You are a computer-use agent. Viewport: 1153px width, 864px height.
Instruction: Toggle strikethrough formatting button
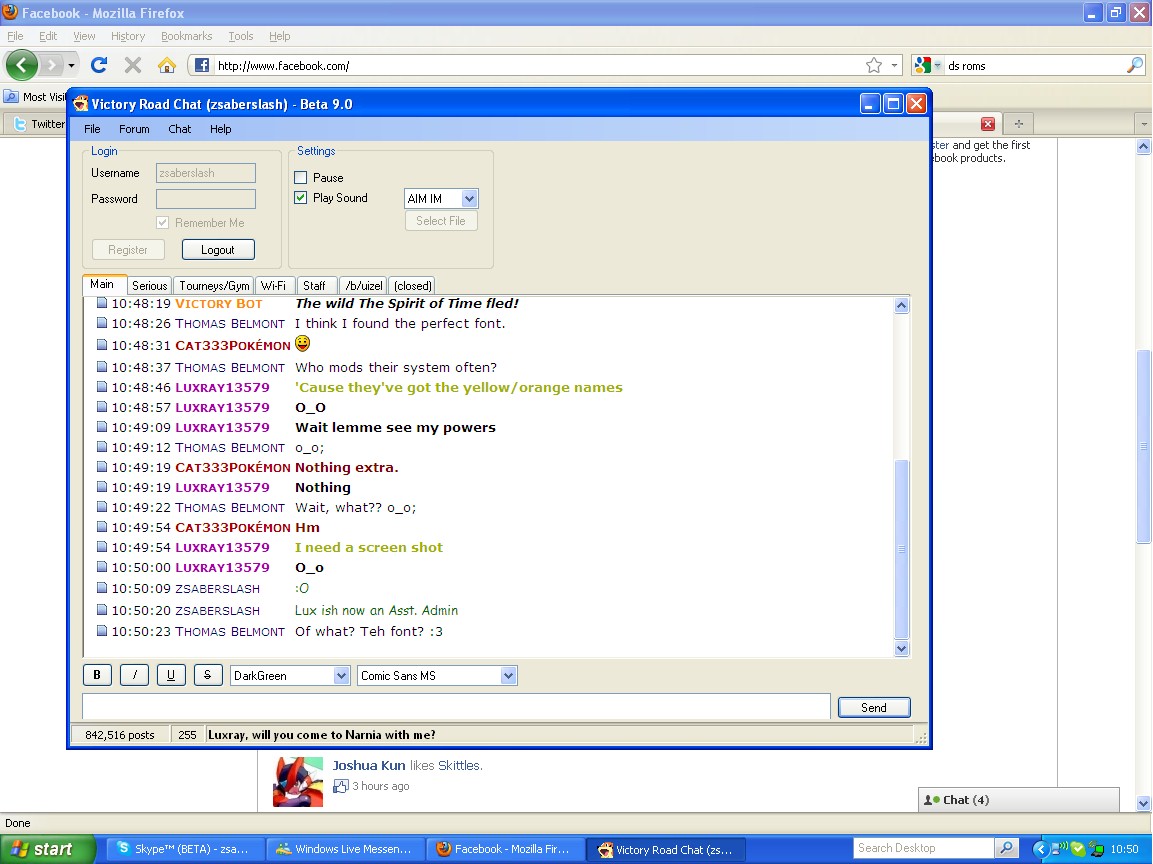point(207,675)
